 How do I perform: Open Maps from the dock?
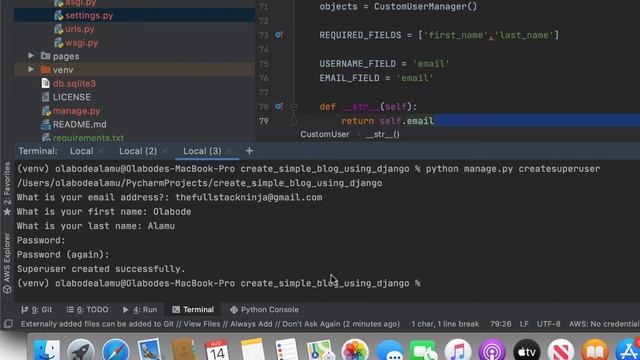pos(321,350)
